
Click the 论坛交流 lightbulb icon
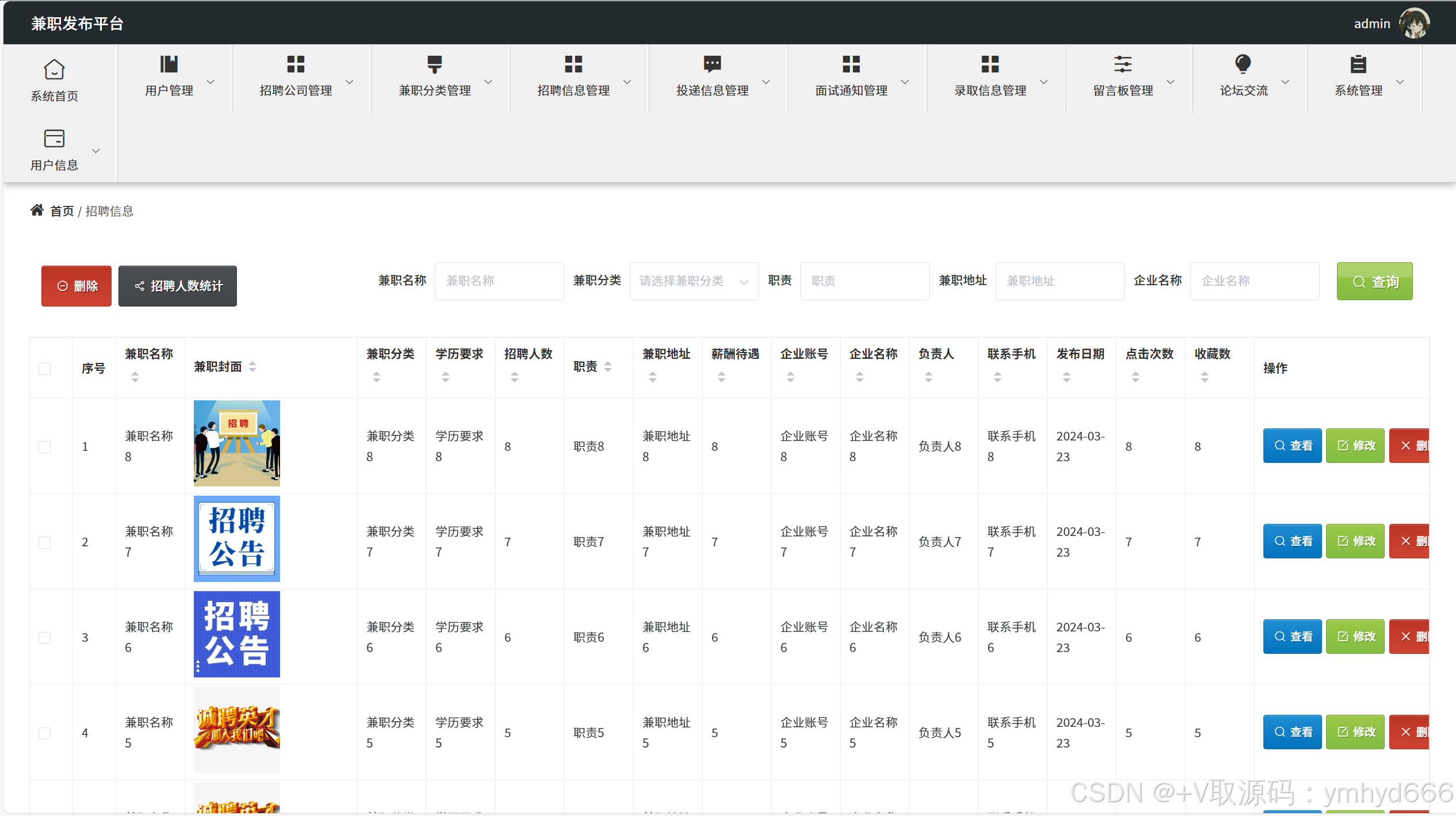click(1243, 64)
